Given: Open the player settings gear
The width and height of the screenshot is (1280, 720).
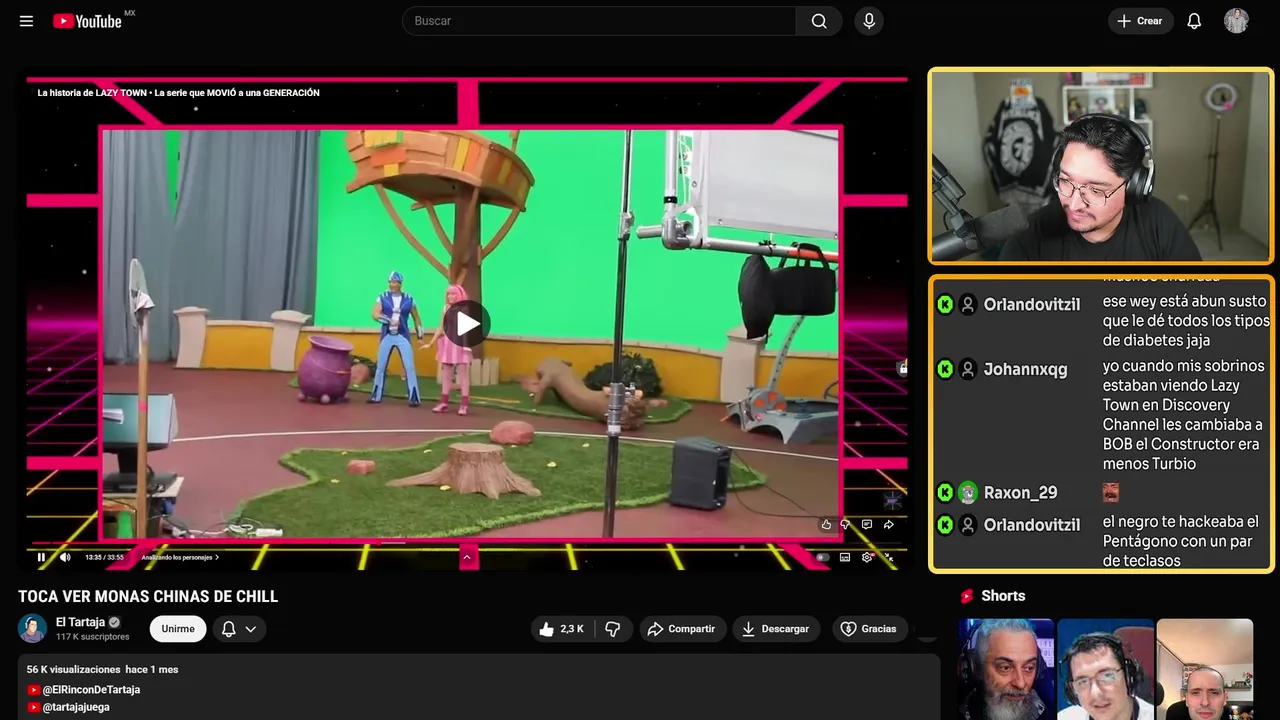Looking at the screenshot, I should pos(867,557).
